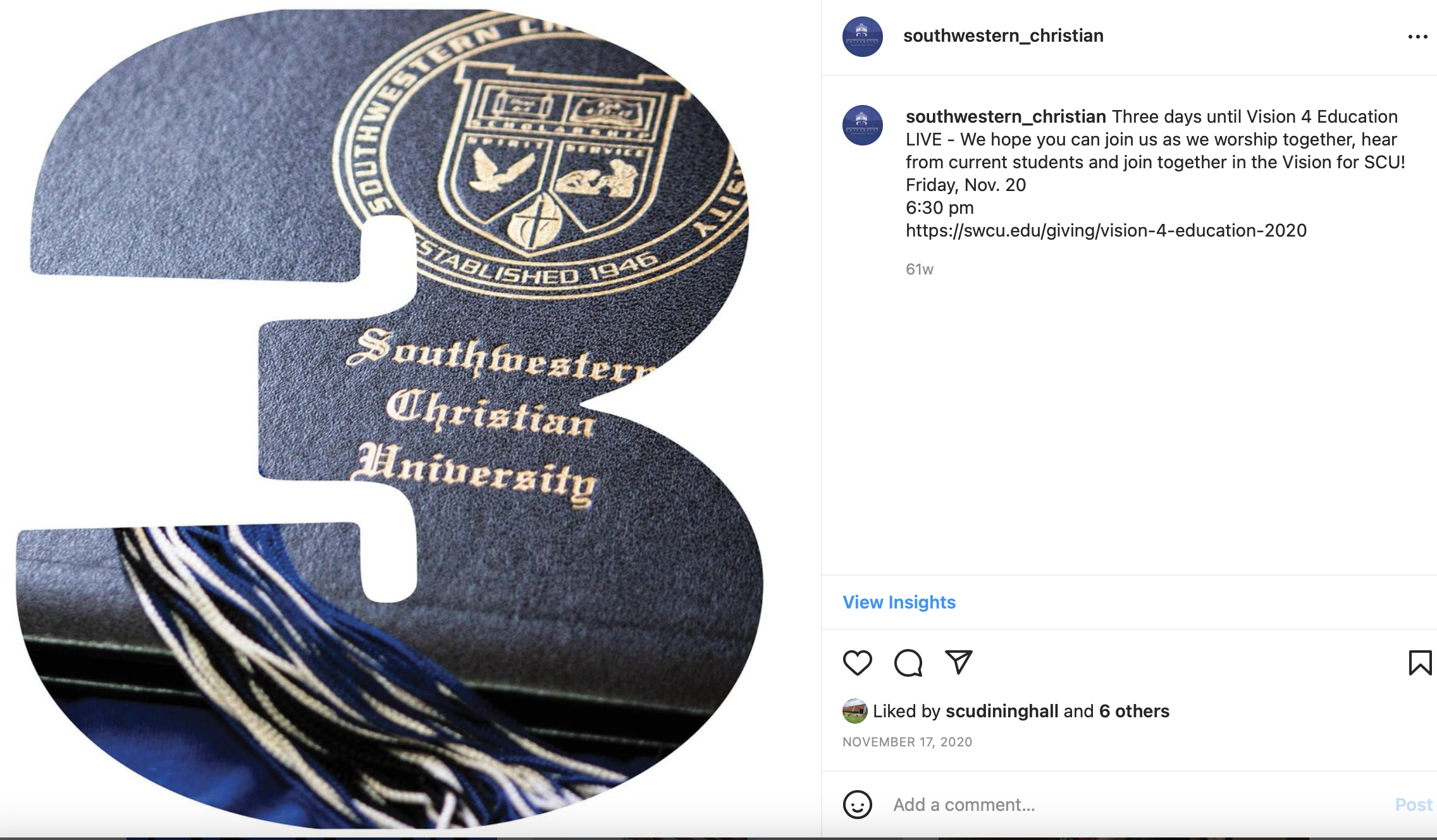Click scudininghall small avatar in likes
Image resolution: width=1437 pixels, height=840 pixels.
[x=854, y=711]
